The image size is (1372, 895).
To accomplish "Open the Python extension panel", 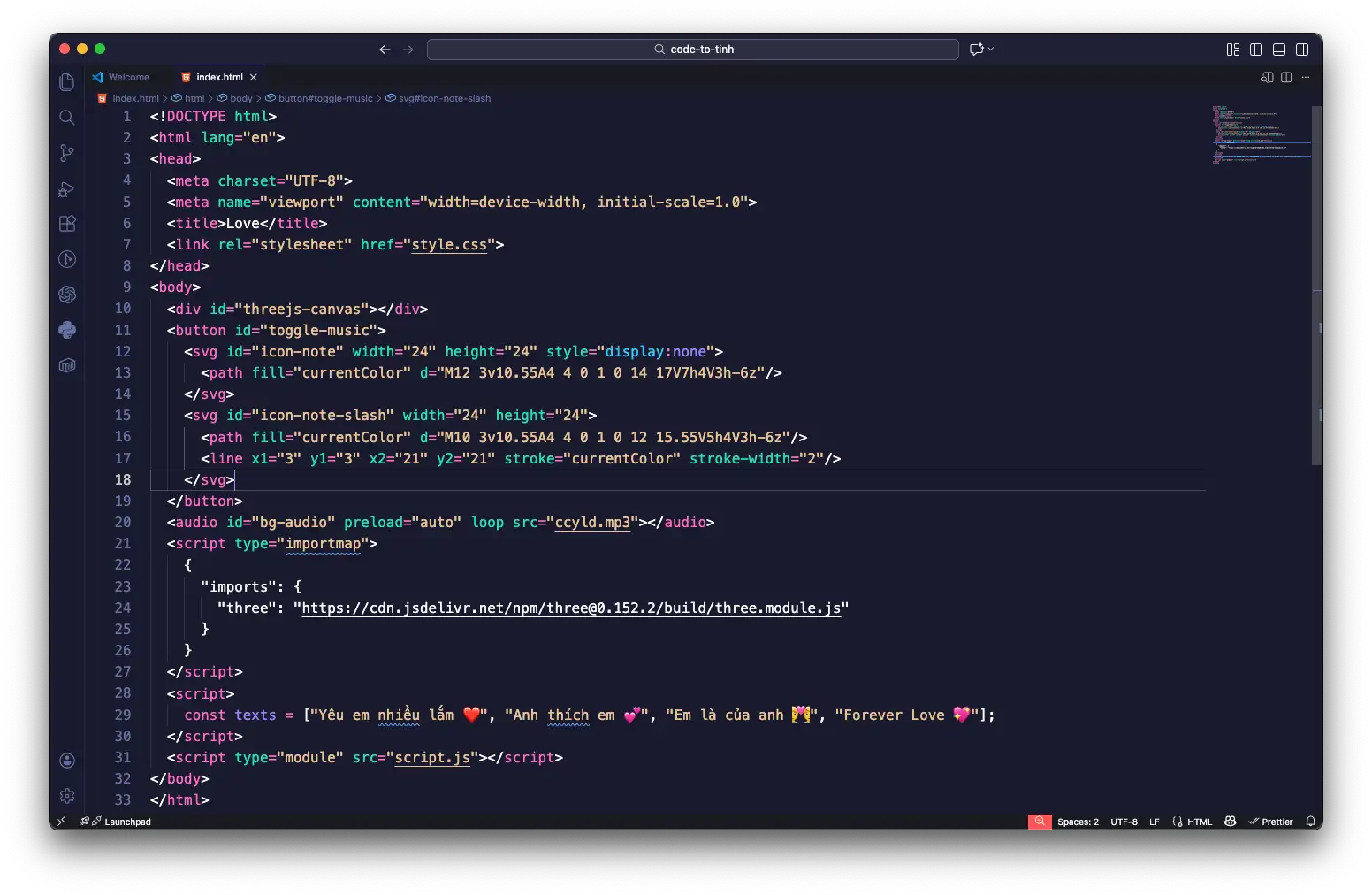I will [66, 330].
